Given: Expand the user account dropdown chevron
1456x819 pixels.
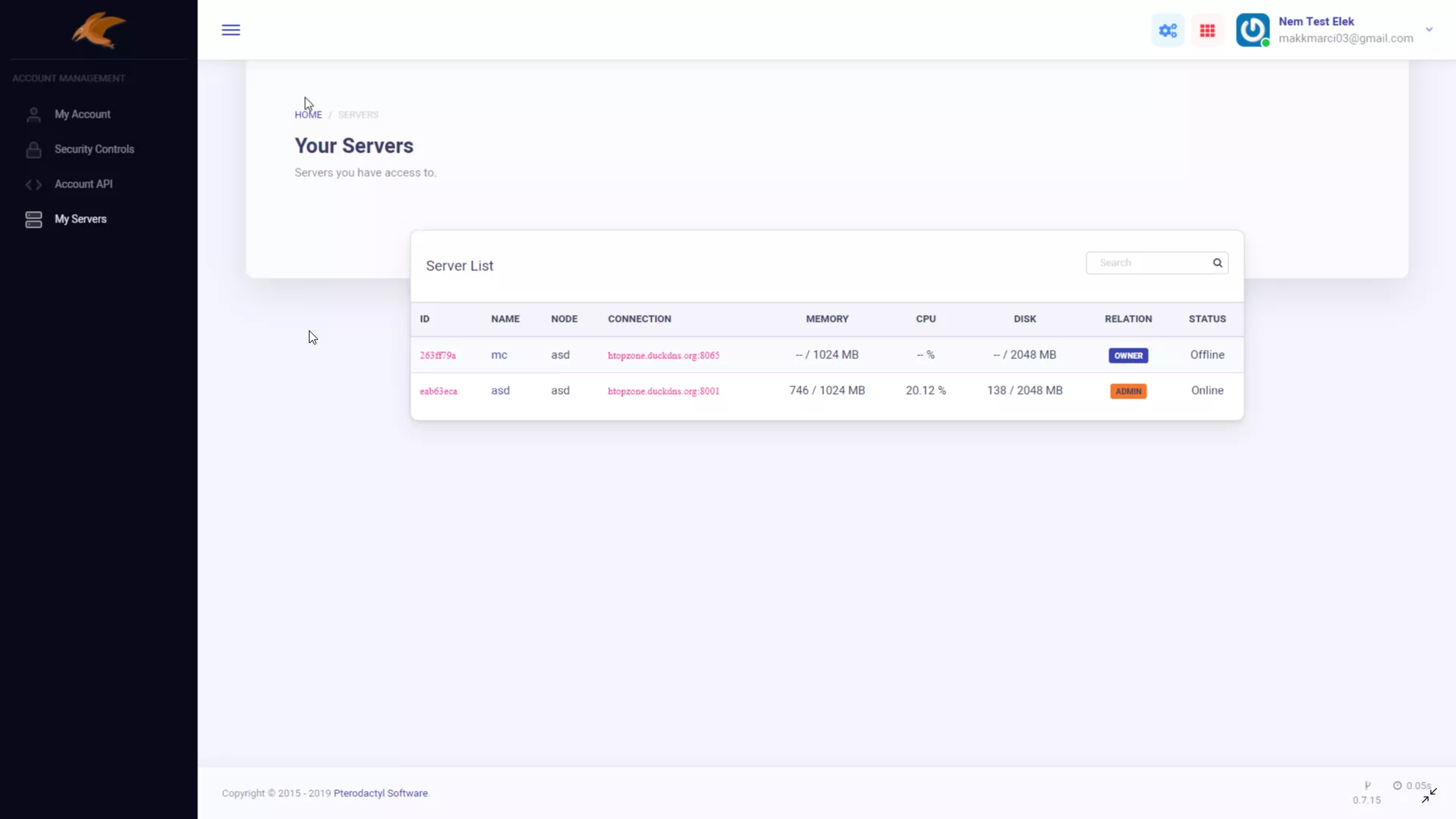Looking at the screenshot, I should (1429, 30).
